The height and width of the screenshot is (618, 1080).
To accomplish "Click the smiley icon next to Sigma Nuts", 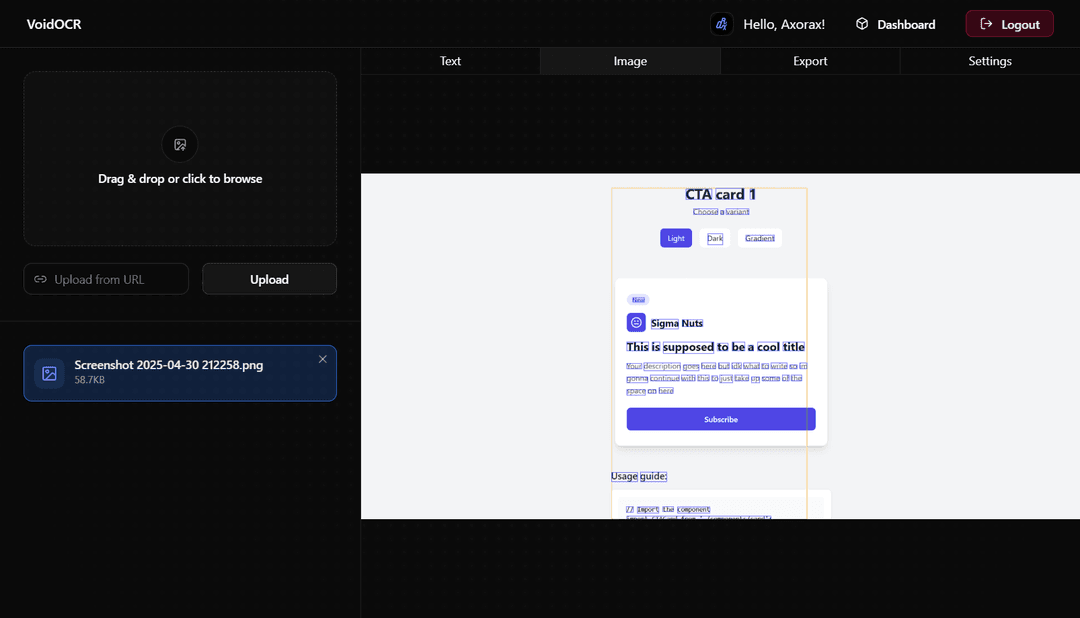I will (x=636, y=322).
